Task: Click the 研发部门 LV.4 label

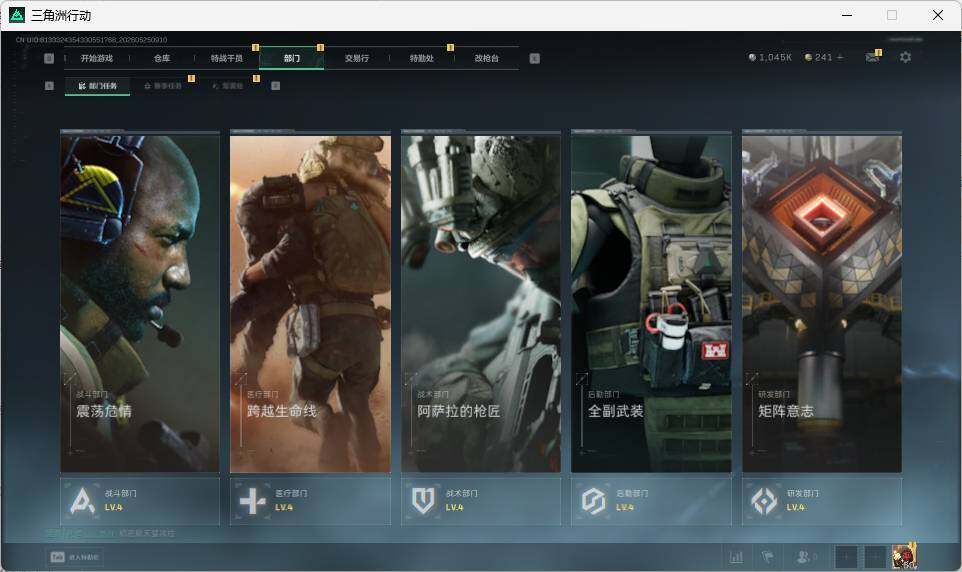Action: click(x=796, y=508)
